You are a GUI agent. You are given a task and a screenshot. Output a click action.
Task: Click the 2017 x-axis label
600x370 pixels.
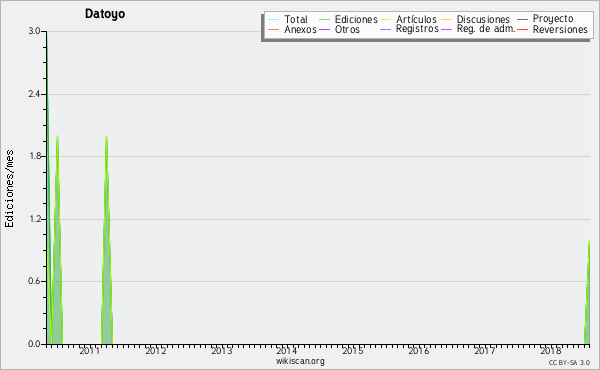[x=484, y=350]
